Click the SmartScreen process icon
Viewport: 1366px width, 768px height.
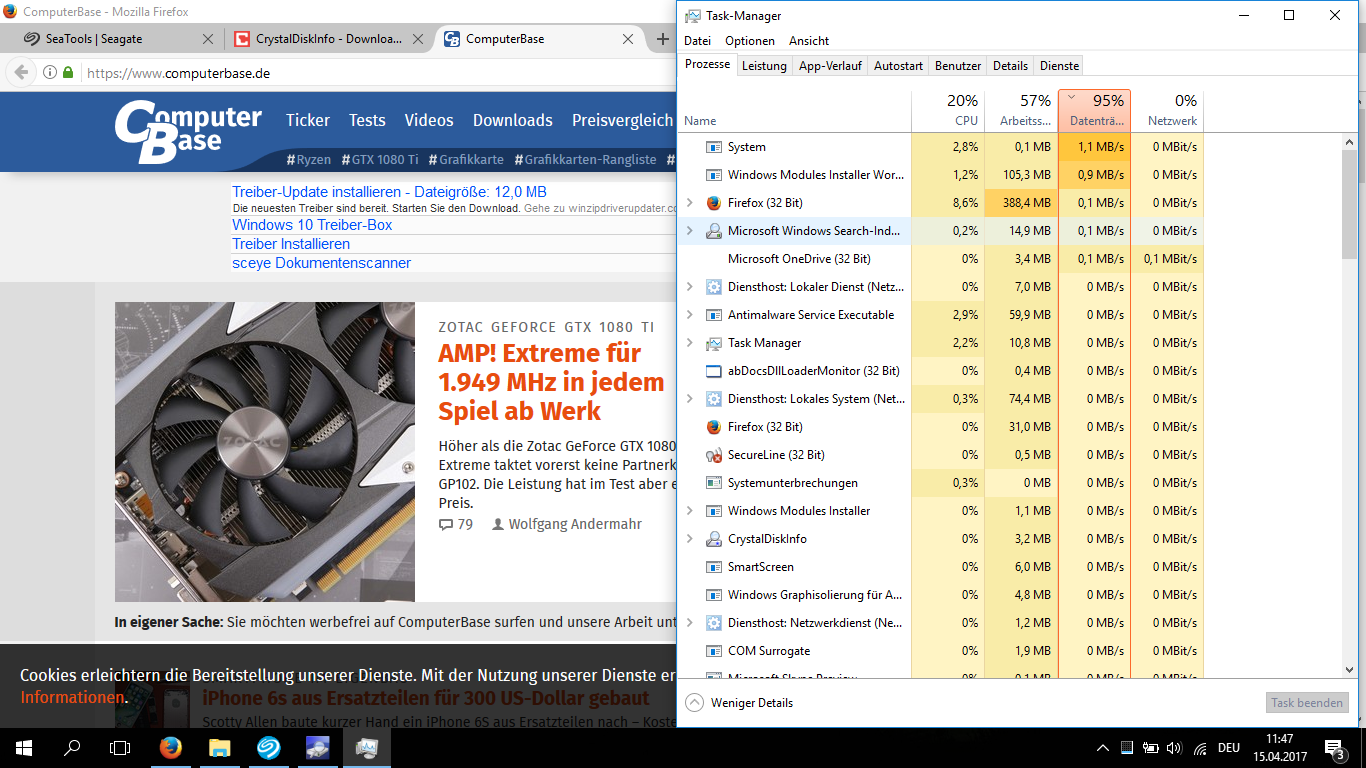[x=713, y=567]
